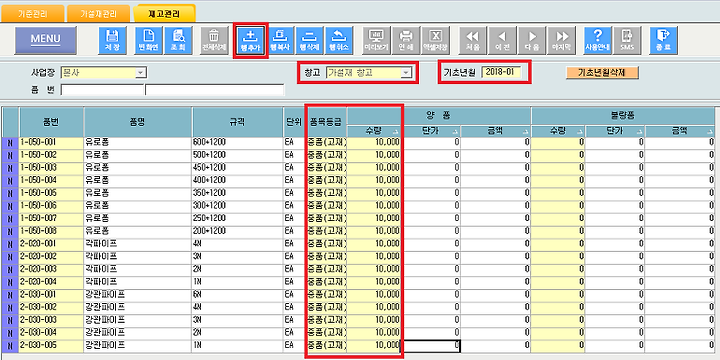Click the 기초년월삭제 button
The image size is (720, 360).
[602, 73]
